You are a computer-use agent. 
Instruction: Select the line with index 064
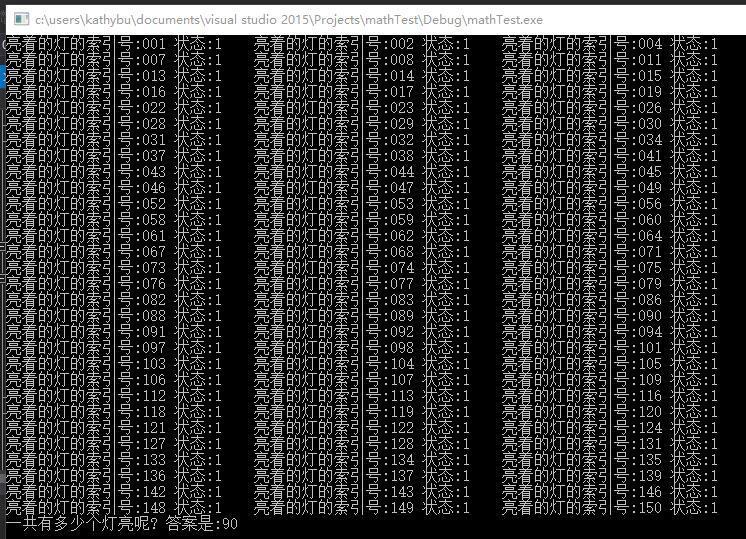[610, 236]
